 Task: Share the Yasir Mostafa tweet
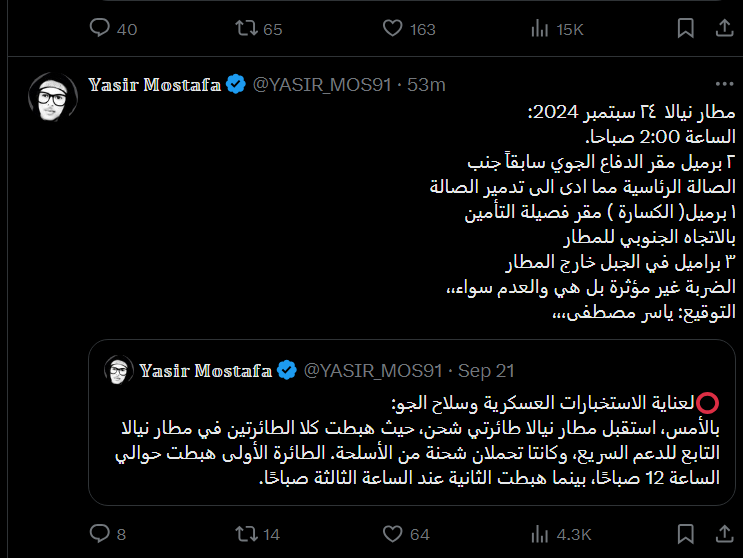pos(722,534)
